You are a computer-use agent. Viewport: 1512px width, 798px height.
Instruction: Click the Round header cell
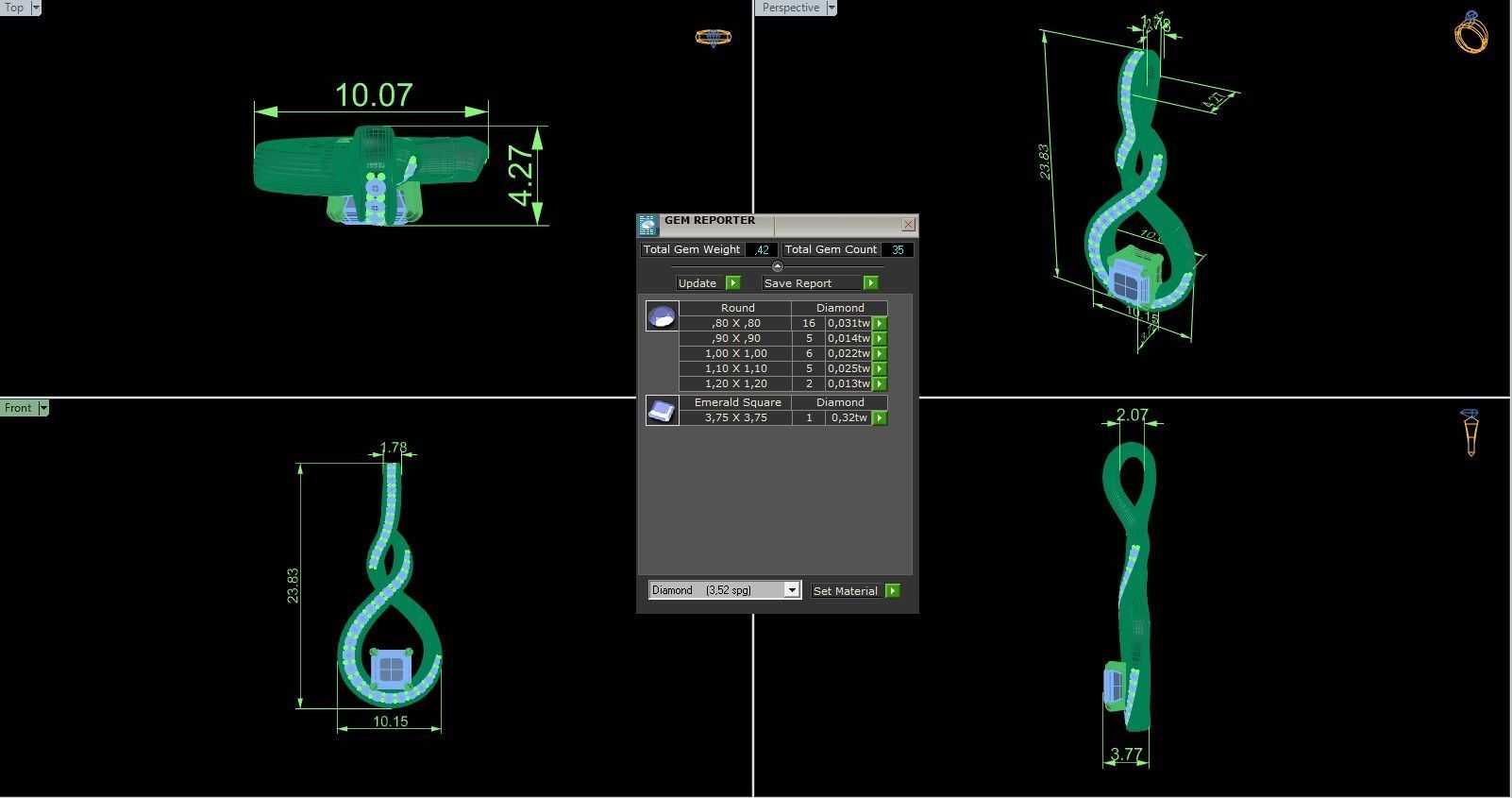737,308
